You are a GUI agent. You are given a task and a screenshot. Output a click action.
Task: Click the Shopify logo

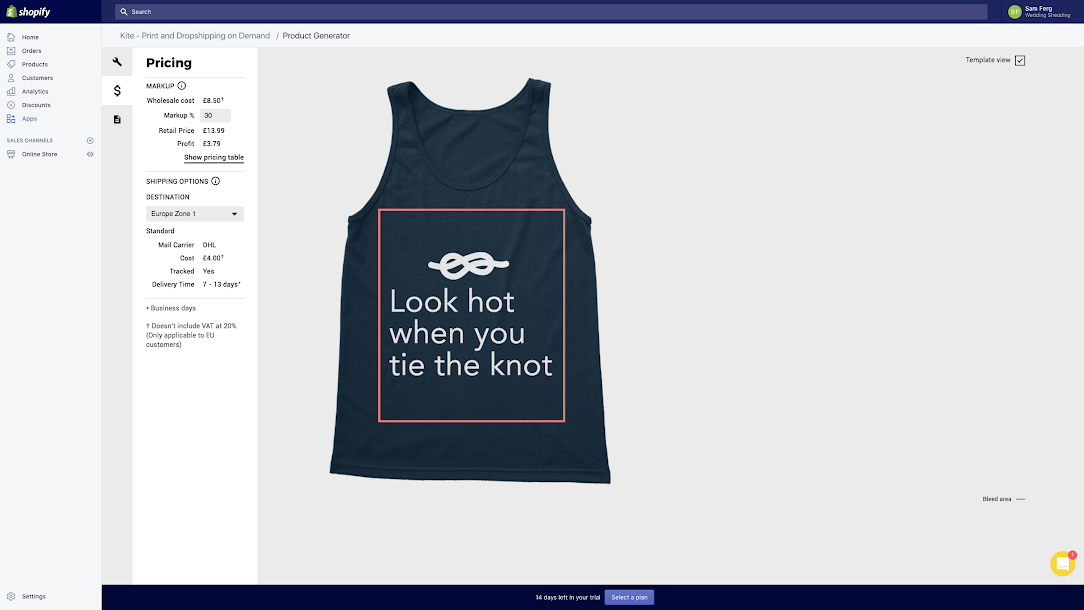tap(28, 12)
